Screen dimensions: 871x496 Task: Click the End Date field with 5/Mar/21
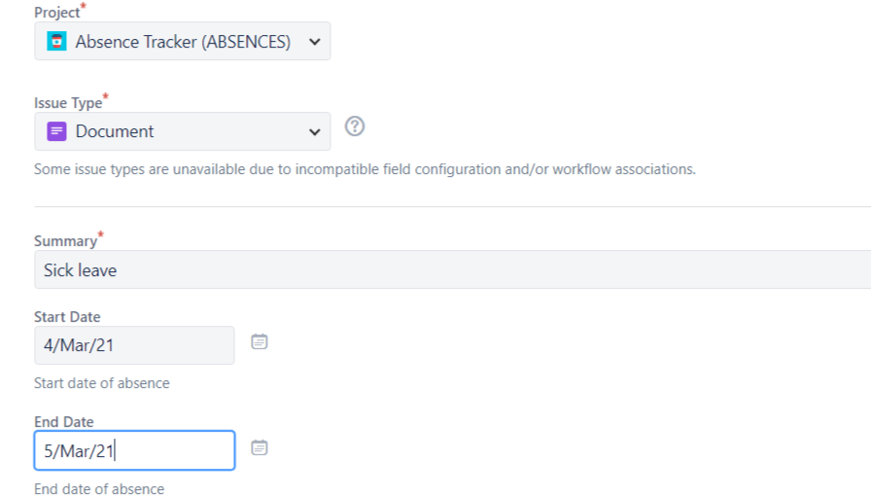134,451
